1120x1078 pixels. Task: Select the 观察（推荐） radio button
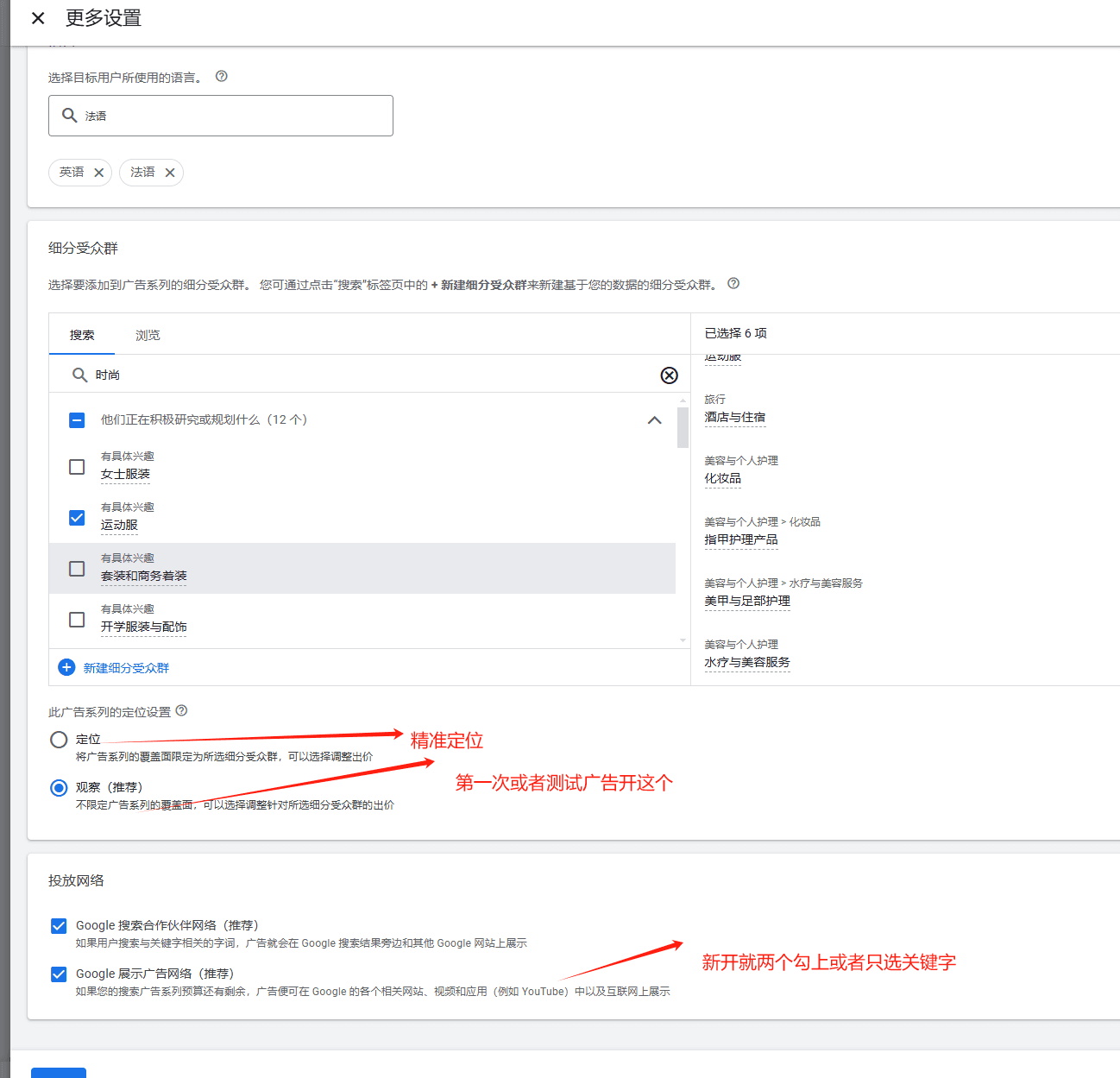pos(59,788)
